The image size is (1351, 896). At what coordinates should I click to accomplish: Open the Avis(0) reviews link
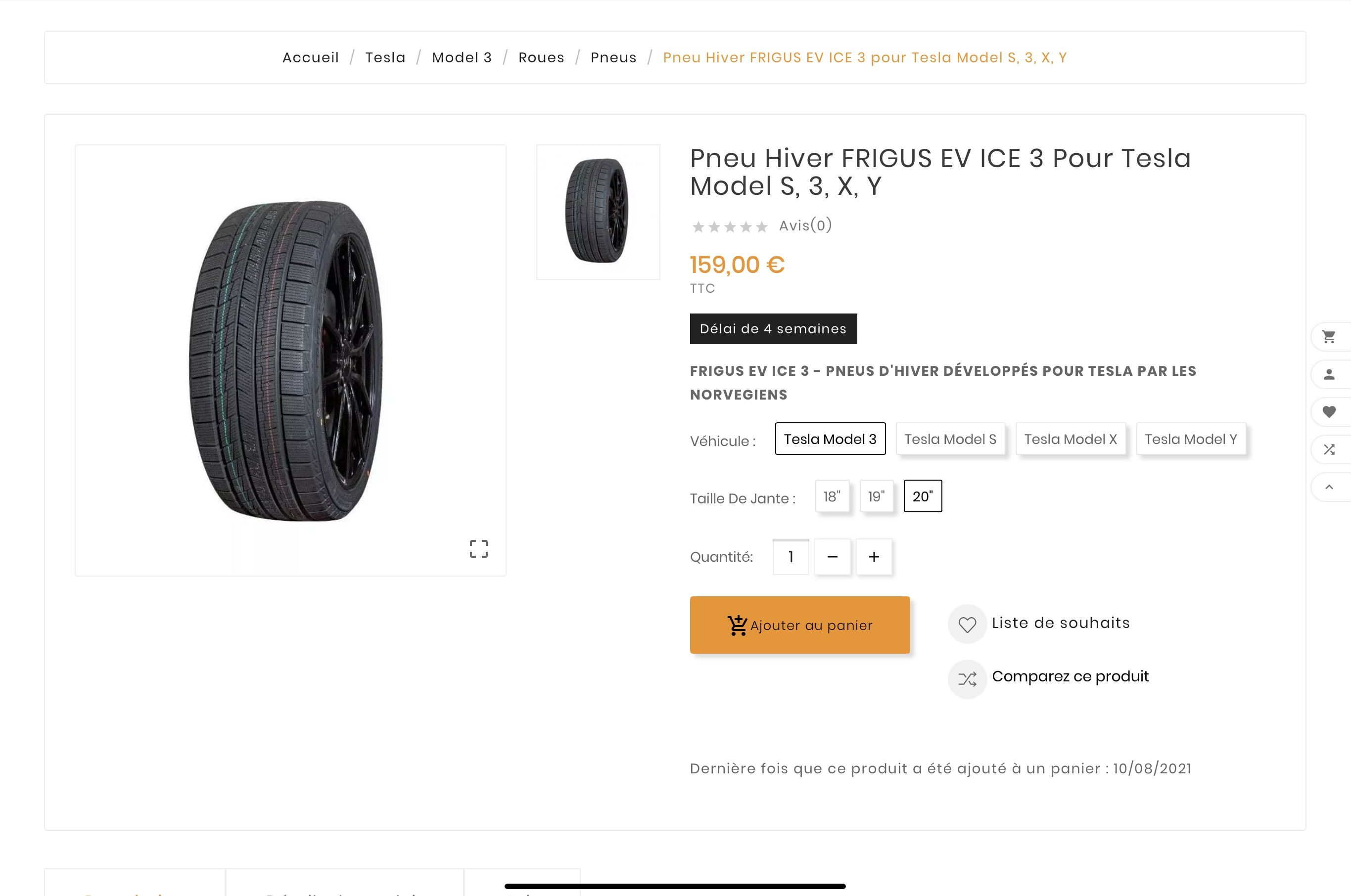805,225
